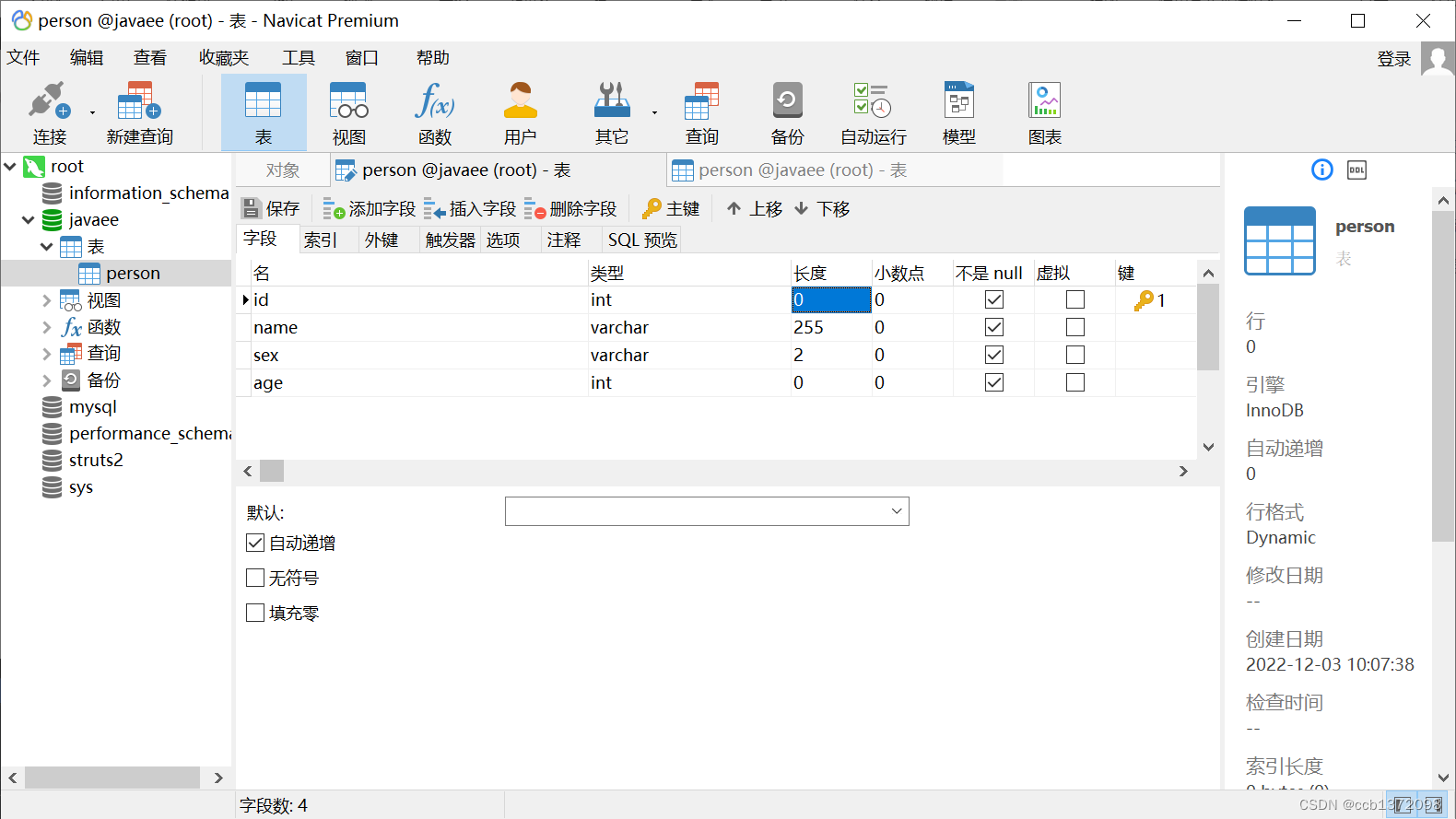Expand the 备份 backups node

[46, 380]
